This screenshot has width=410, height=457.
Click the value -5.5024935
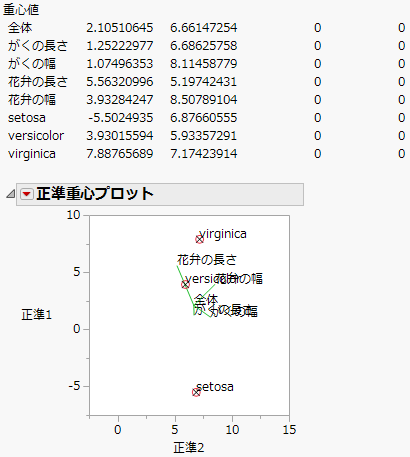click(x=121, y=118)
